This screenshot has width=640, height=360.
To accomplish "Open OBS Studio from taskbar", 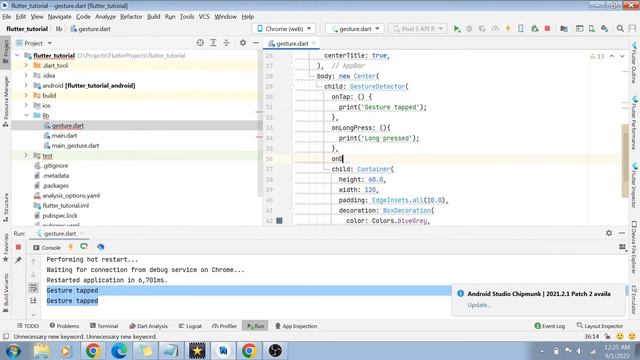I will [x=275, y=351].
